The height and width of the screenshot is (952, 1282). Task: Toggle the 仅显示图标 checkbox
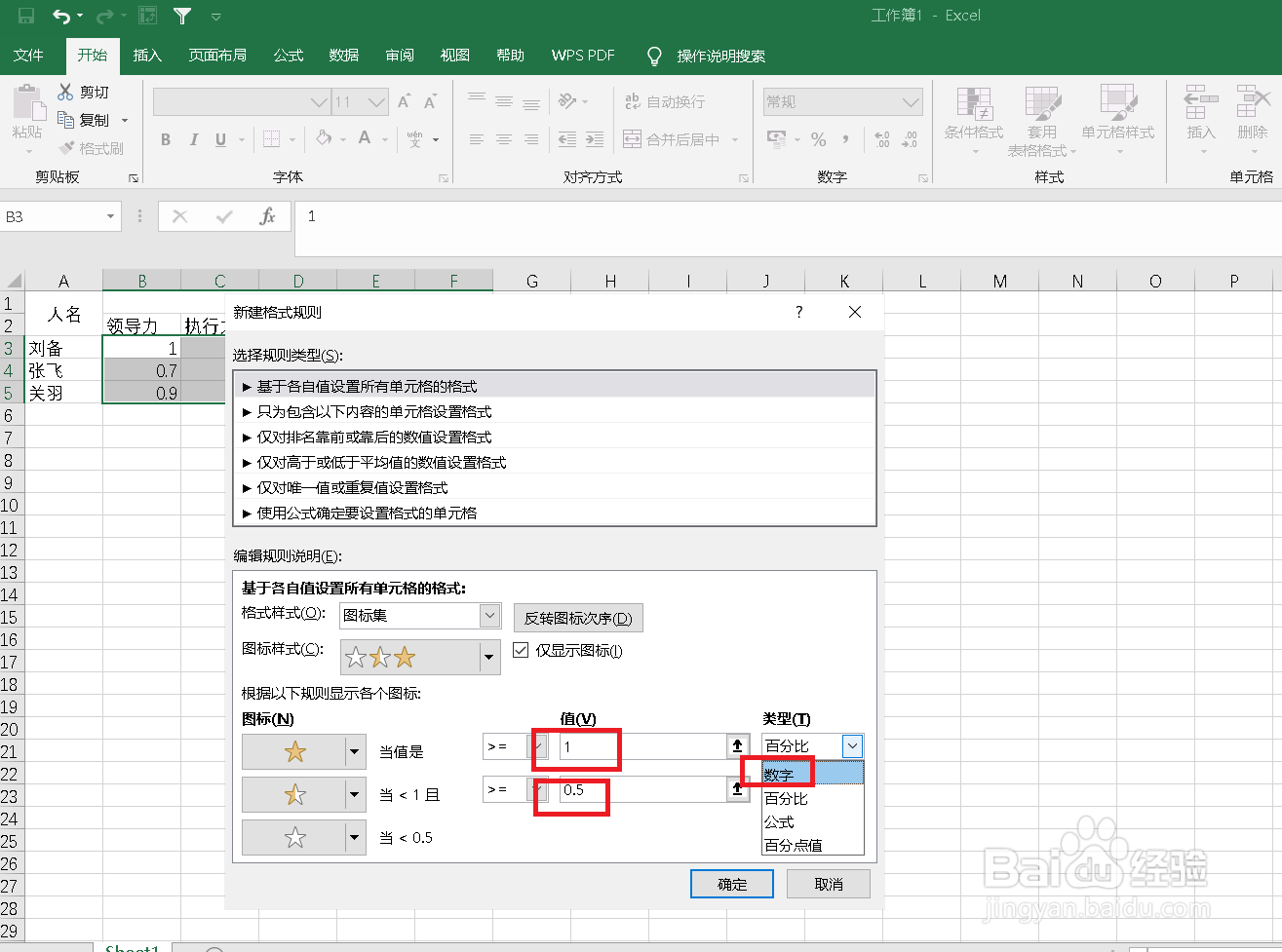(521, 650)
